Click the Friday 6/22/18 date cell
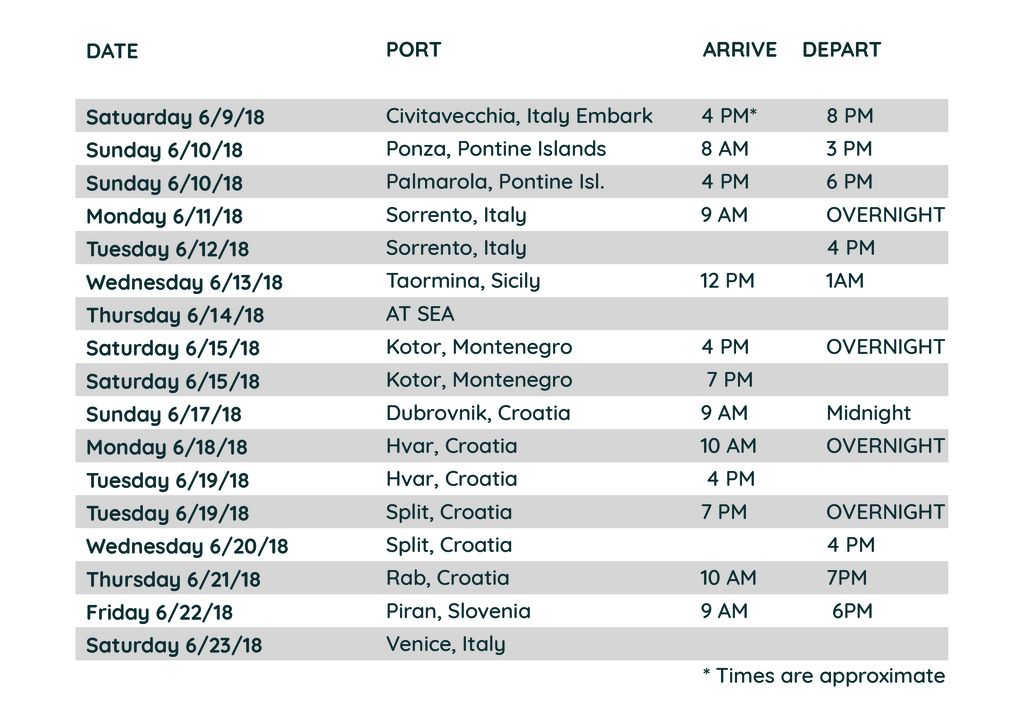The width and height of the screenshot is (1024, 727). coord(159,612)
